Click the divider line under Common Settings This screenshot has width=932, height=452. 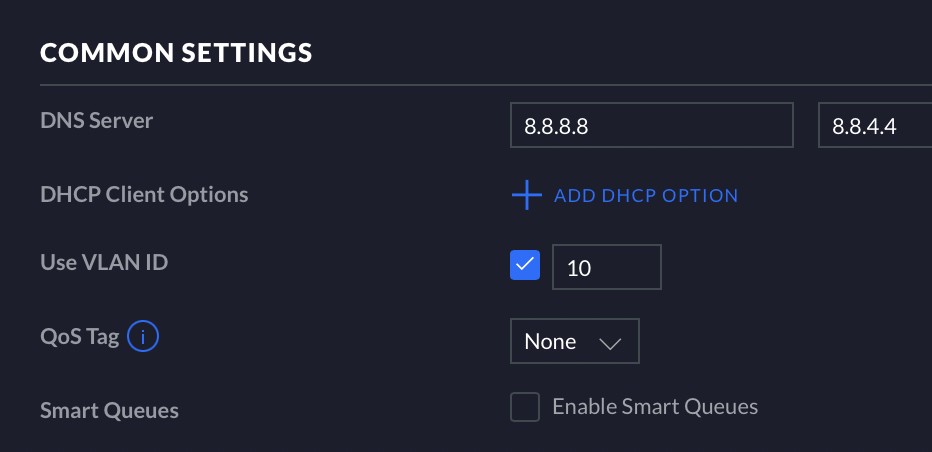point(486,85)
